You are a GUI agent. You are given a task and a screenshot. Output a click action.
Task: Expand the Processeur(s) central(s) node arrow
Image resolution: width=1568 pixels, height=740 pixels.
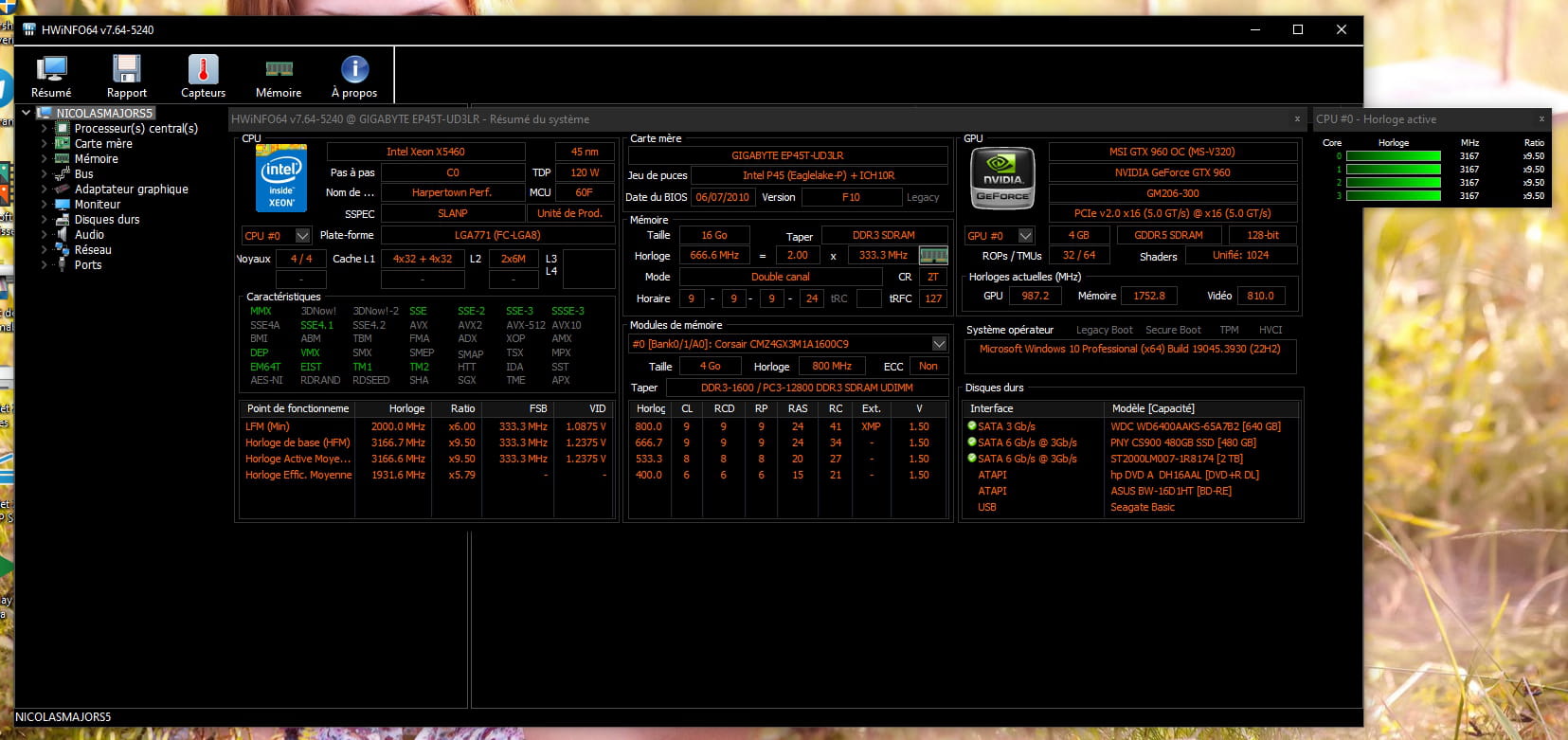44,128
